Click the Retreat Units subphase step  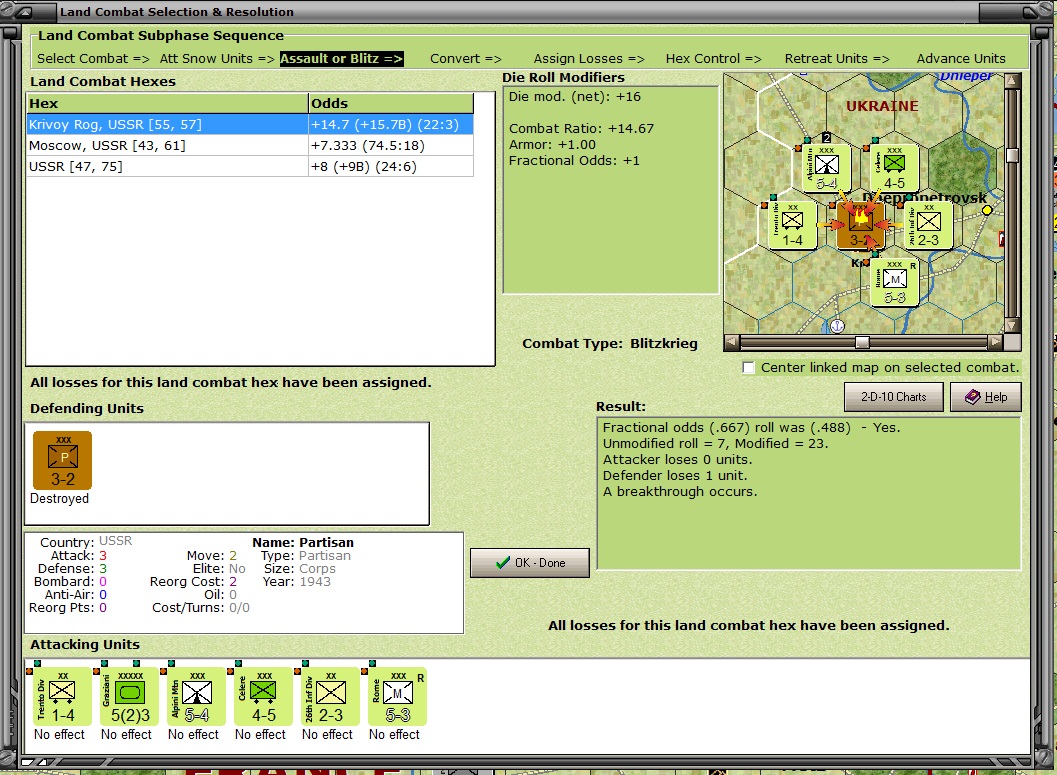pyautogui.click(x=837, y=59)
